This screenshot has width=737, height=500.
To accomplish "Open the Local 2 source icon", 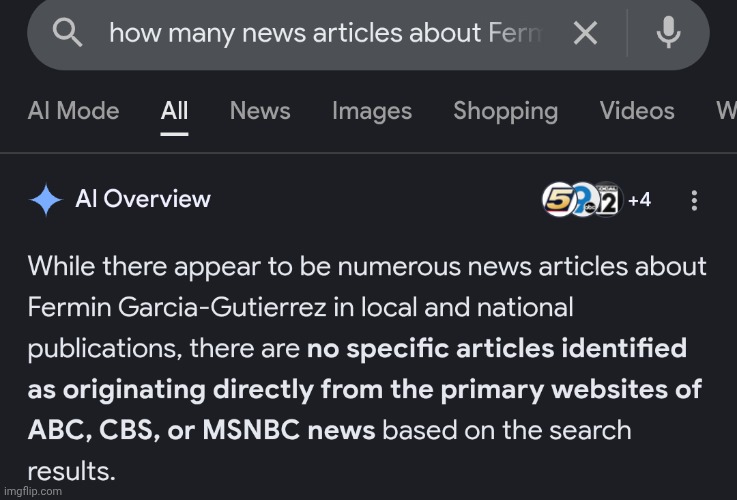I will pyautogui.click(x=608, y=200).
